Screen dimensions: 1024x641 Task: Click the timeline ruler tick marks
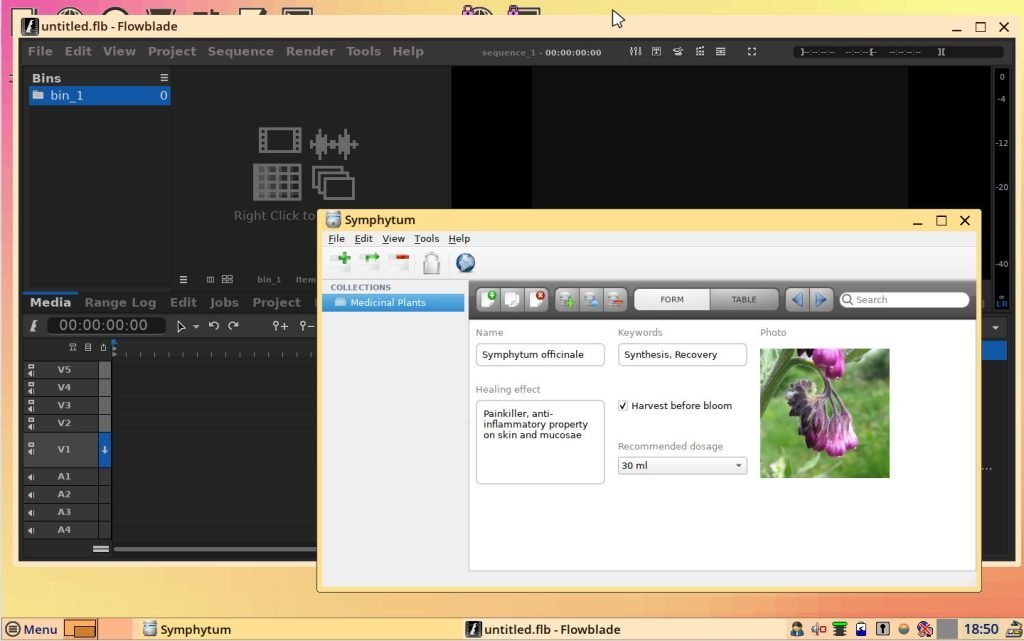pos(214,352)
